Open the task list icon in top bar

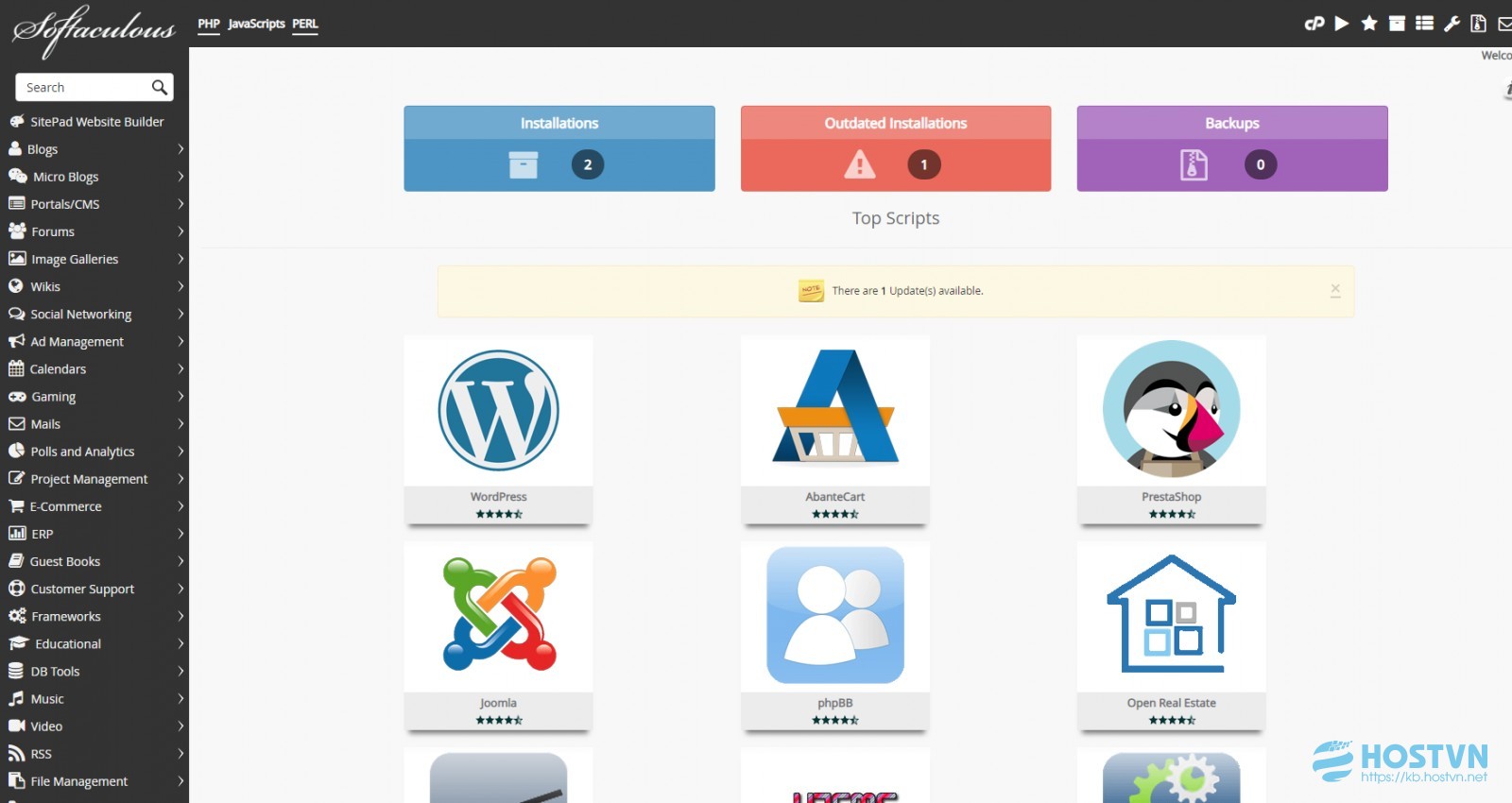(1425, 24)
